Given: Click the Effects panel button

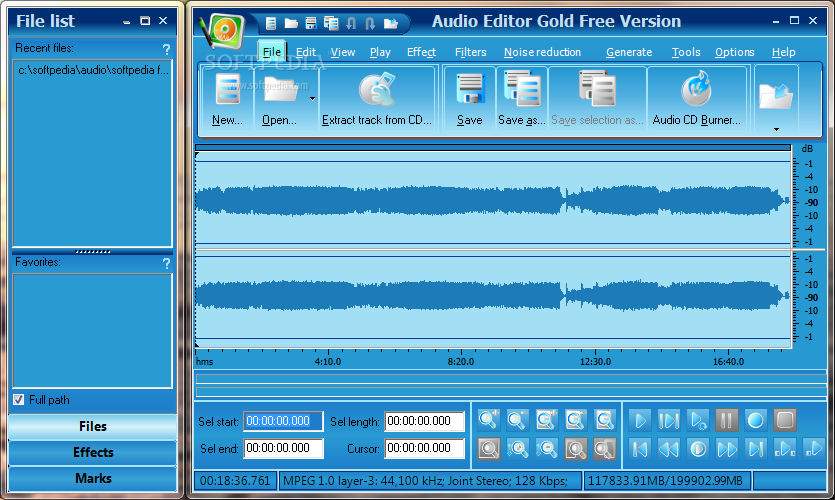Looking at the screenshot, I should (93, 453).
